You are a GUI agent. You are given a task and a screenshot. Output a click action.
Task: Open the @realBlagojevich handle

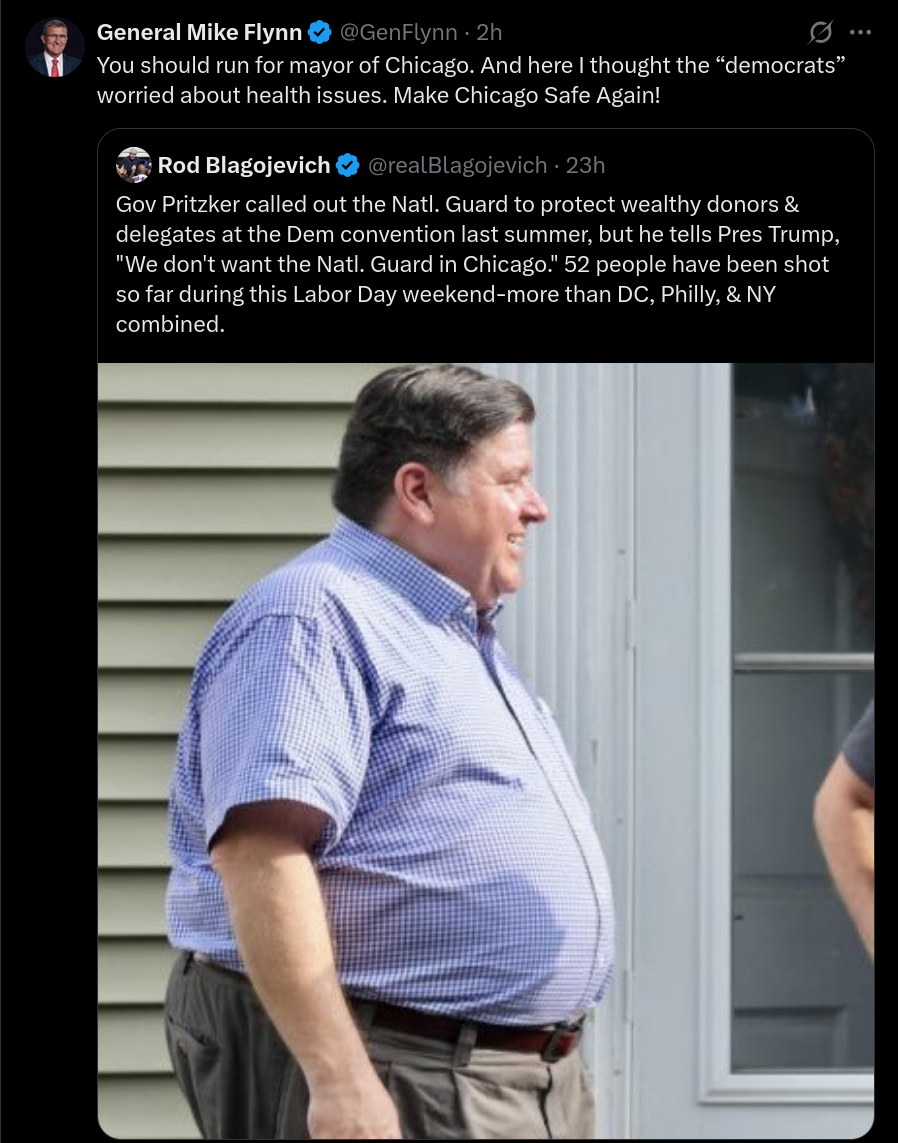coord(457,165)
